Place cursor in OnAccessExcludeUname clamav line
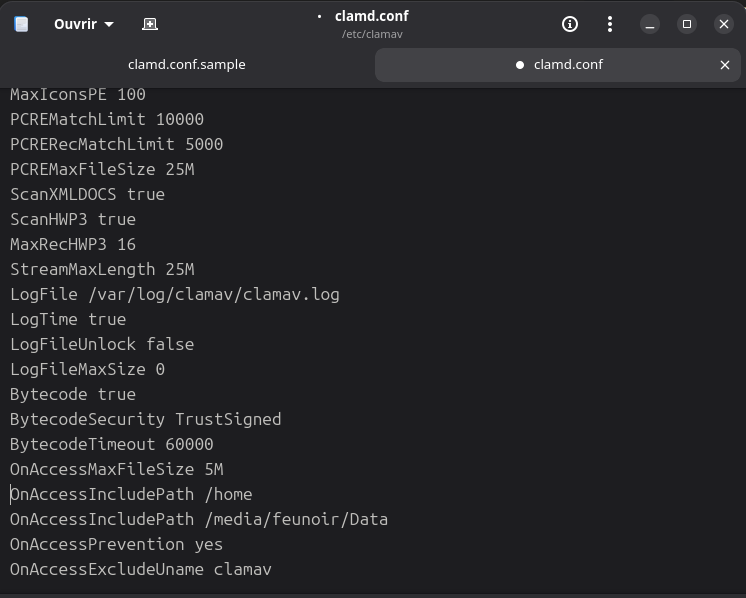This screenshot has height=598, width=746. [x=140, y=570]
